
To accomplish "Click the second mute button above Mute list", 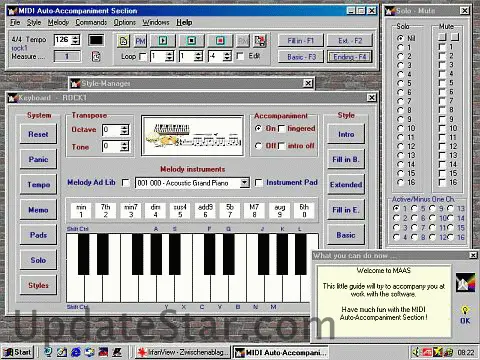I will [x=455, y=36].
